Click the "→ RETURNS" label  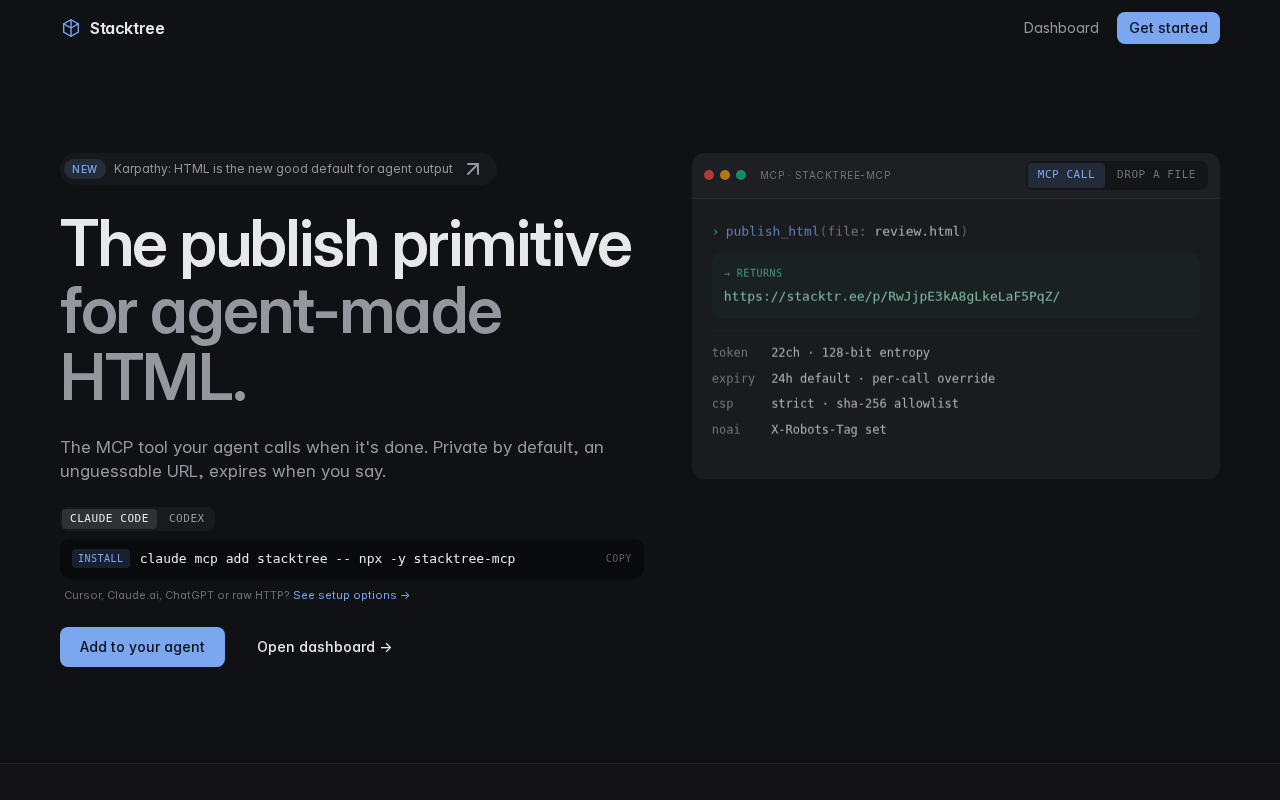tap(753, 273)
